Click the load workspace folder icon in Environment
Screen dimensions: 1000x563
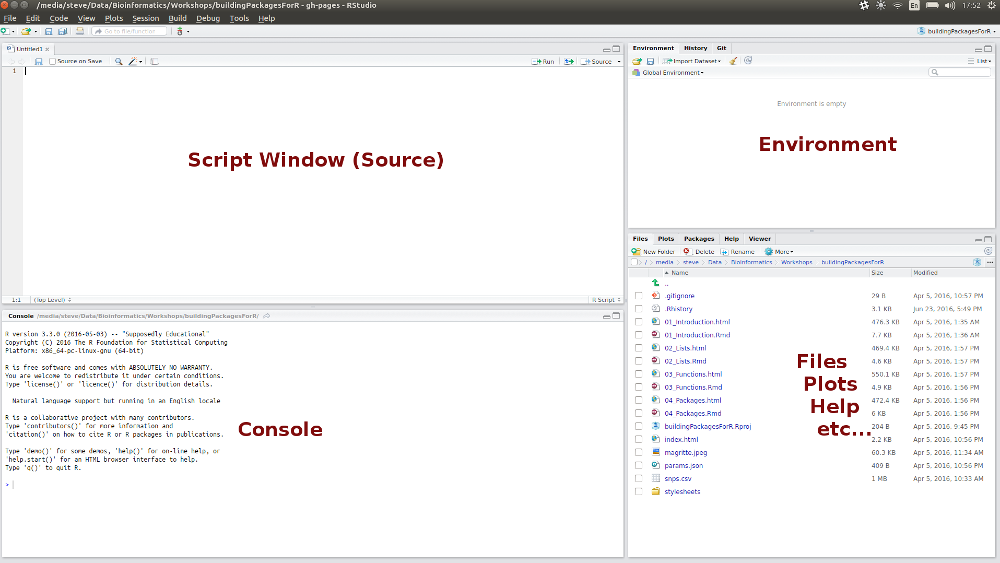click(x=636, y=61)
